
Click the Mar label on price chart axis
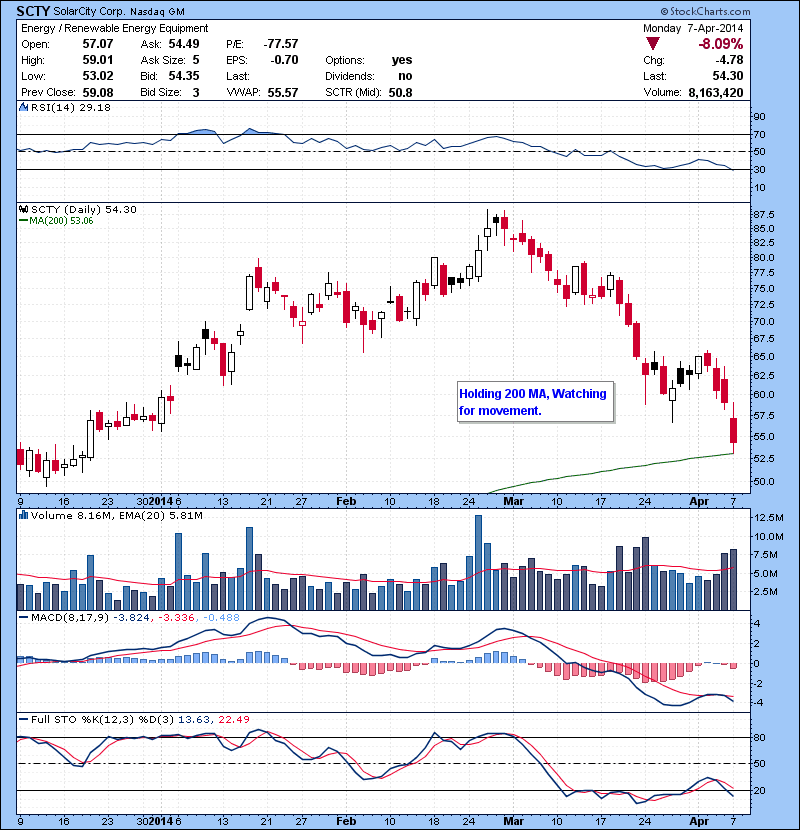click(513, 501)
